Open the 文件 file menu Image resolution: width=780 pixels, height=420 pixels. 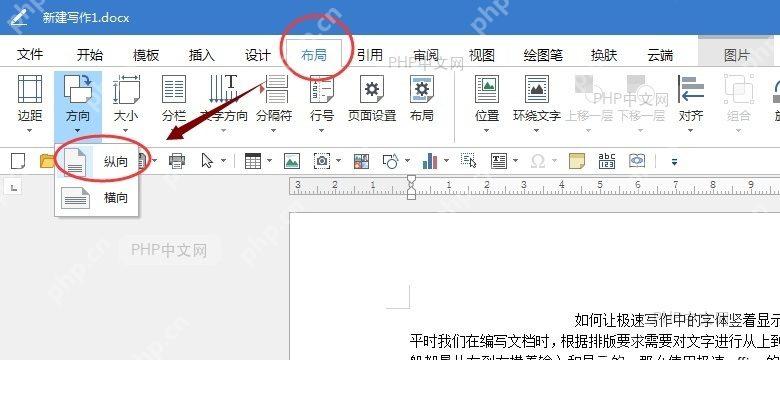(30, 54)
